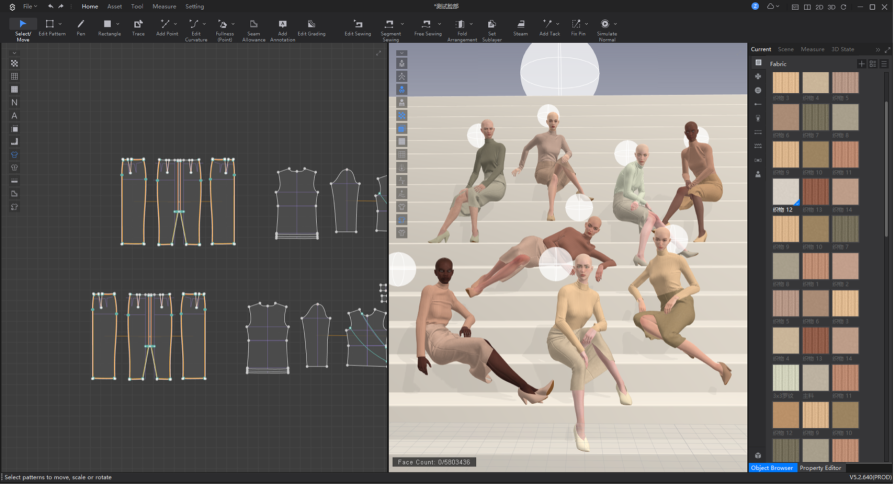The image size is (895, 485).
Task: Open the Property Editor panel
Action: (x=820, y=468)
